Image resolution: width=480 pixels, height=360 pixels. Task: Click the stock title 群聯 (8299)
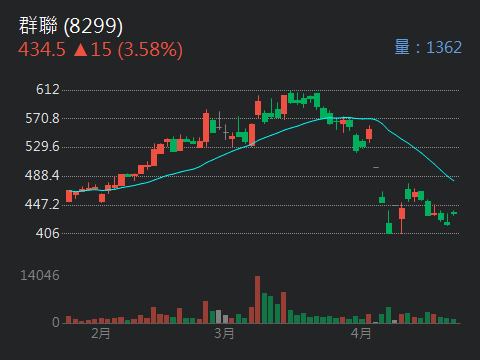pyautogui.click(x=71, y=26)
